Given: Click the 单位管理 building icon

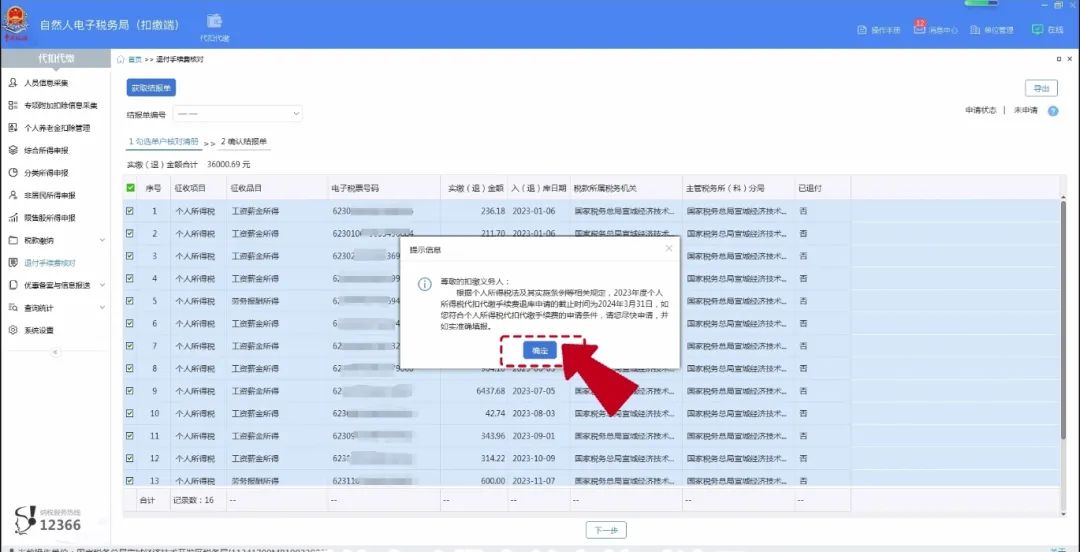Looking at the screenshot, I should coord(975,30).
